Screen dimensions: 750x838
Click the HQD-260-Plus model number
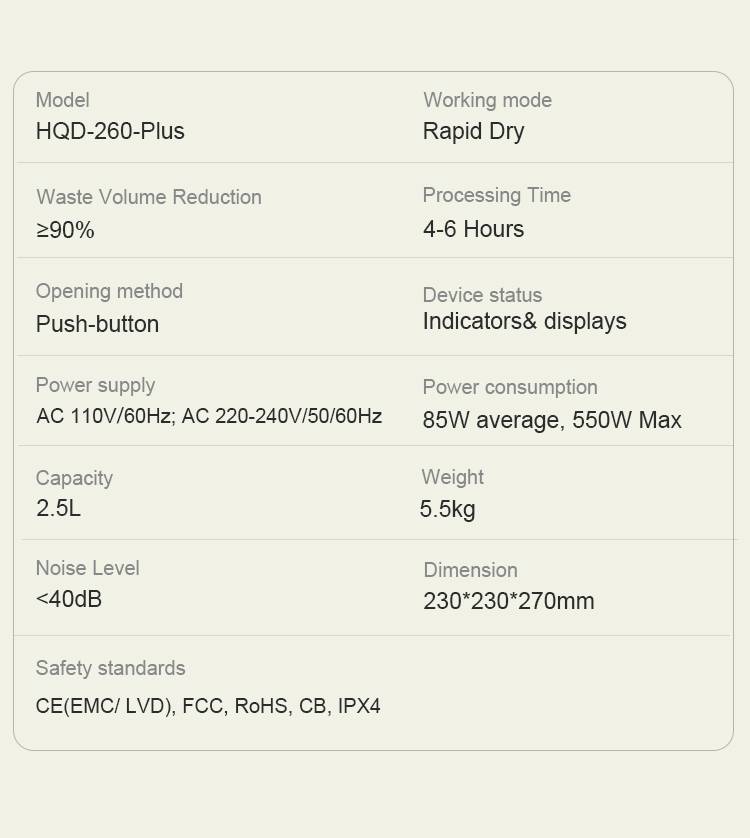pyautogui.click(x=110, y=131)
